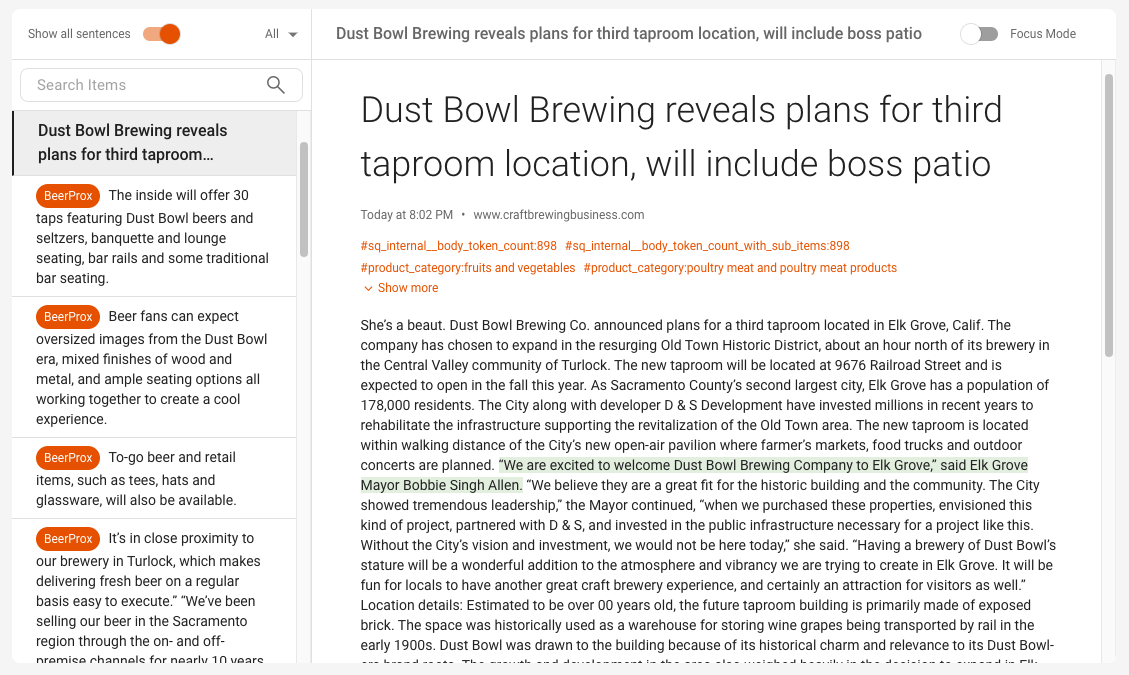Click the Search Items input field
1129x675 pixels.
161,85
